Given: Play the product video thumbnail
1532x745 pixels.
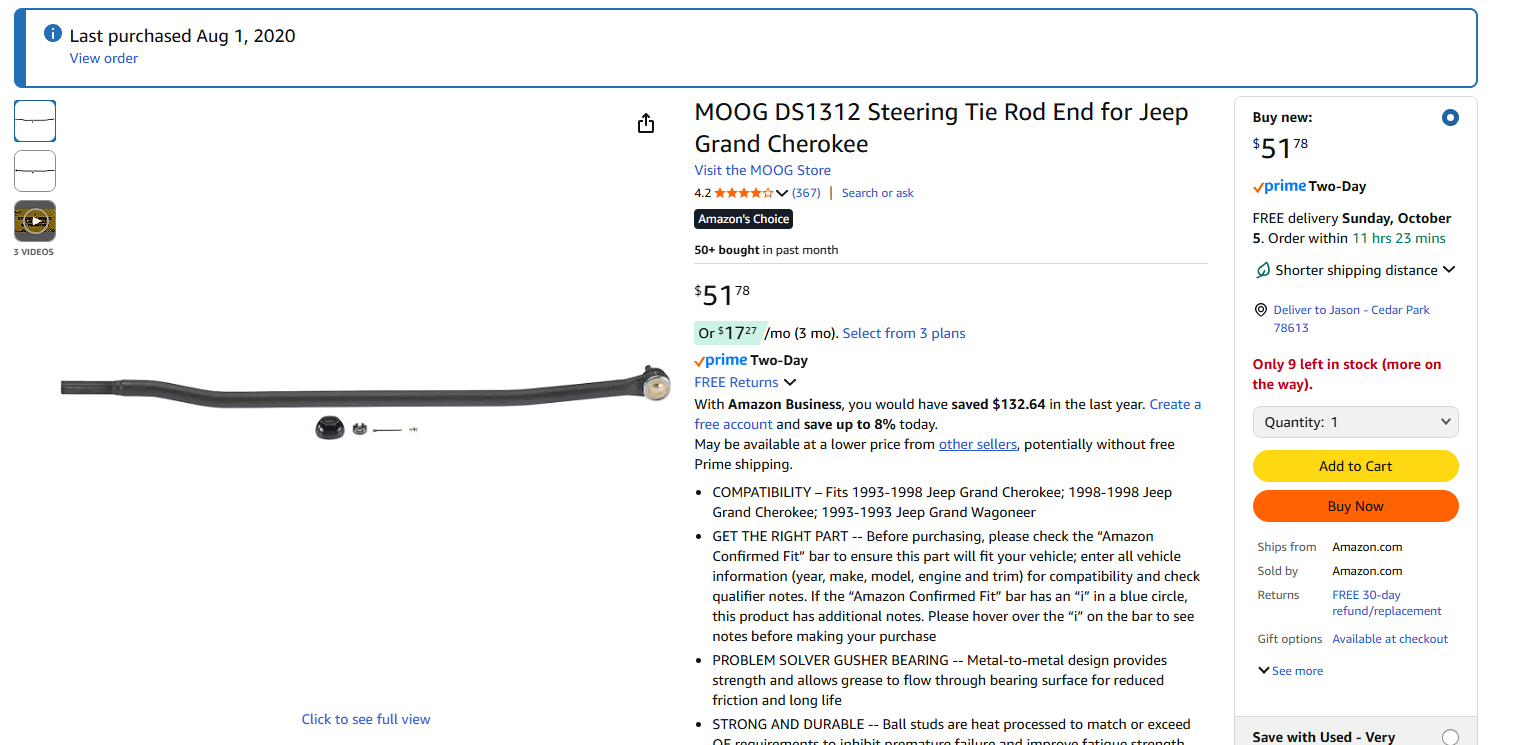Looking at the screenshot, I should click(35, 221).
